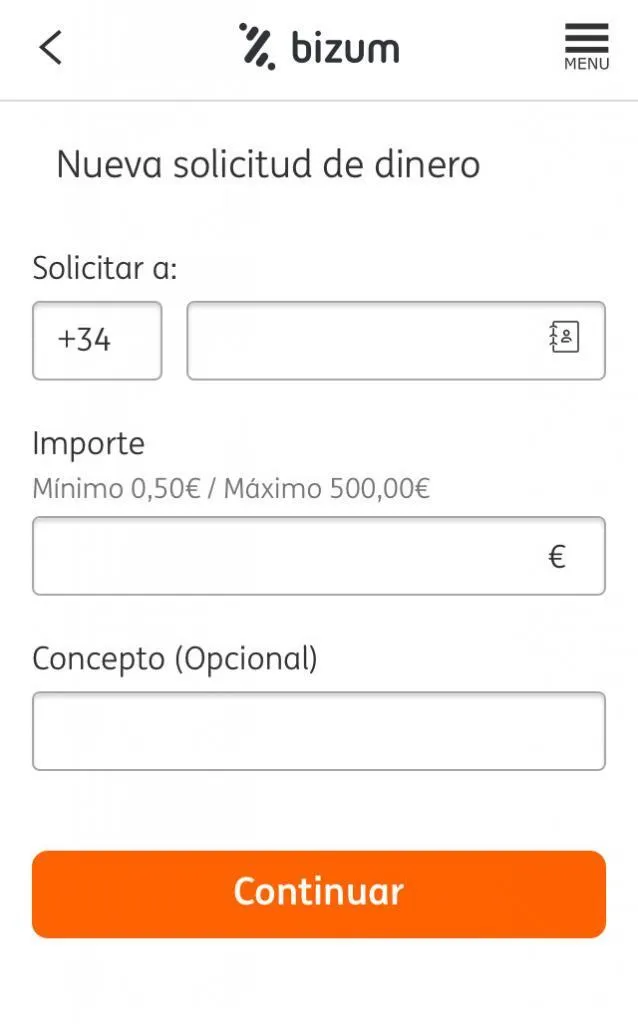The height and width of the screenshot is (1024, 638).
Task: Select the address book icon next to phone number
Action: click(565, 337)
